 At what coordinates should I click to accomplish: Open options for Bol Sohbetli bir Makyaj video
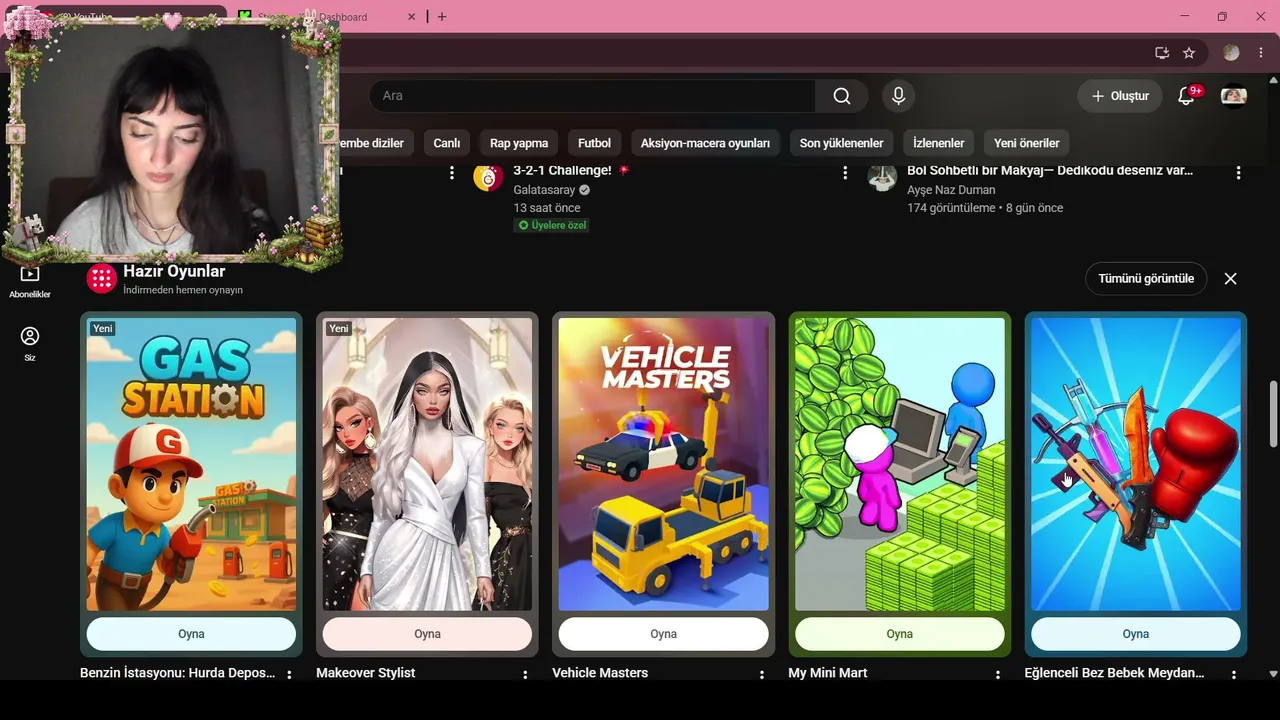pos(1238,173)
